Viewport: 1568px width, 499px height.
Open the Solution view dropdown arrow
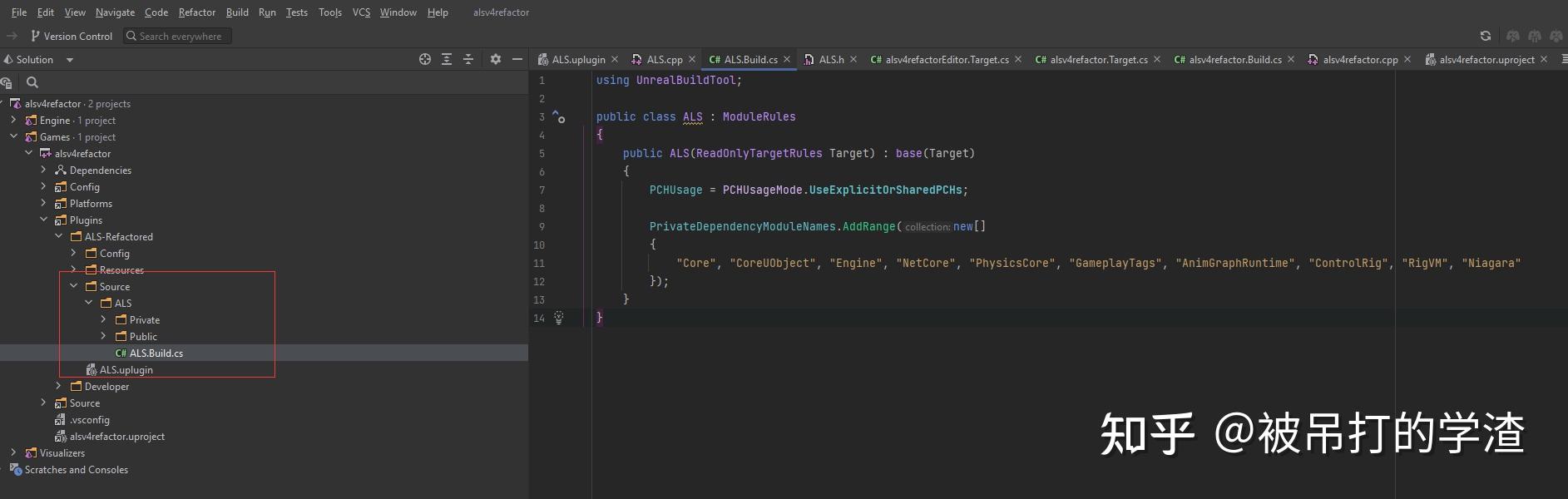tap(70, 60)
